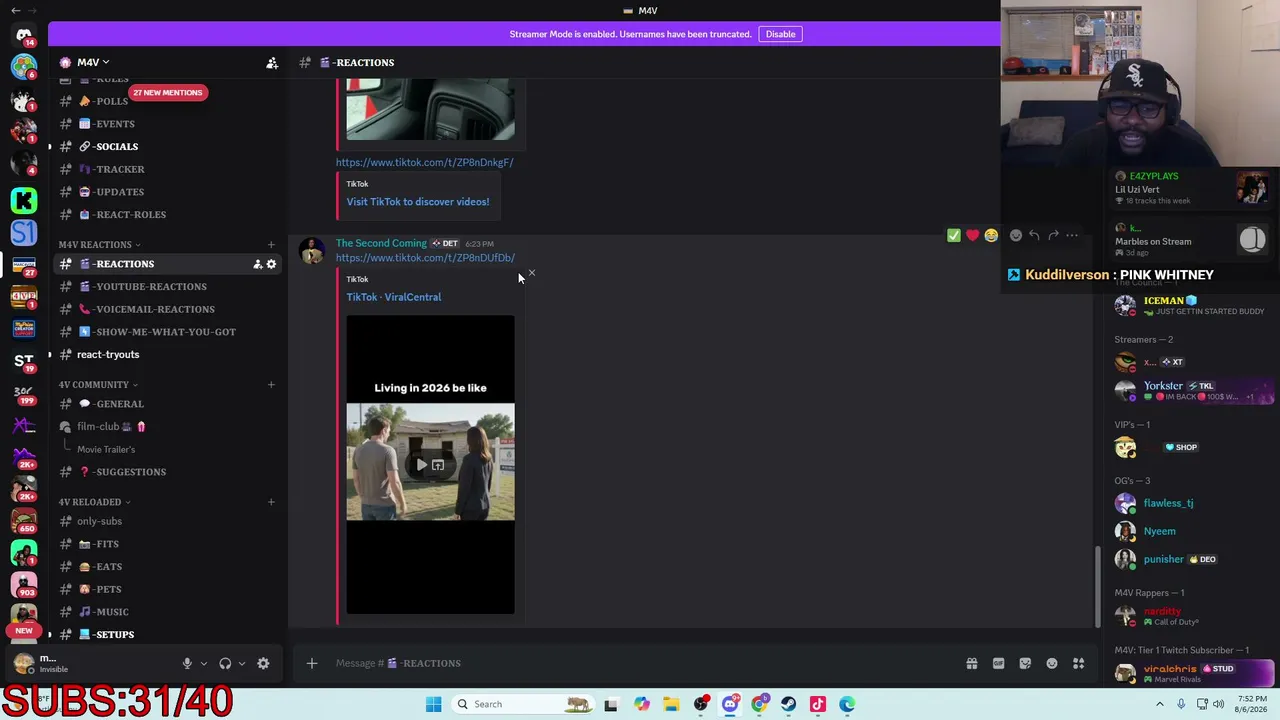Open Discord direct messages home icon
The width and height of the screenshot is (1280, 720).
[x=24, y=35]
